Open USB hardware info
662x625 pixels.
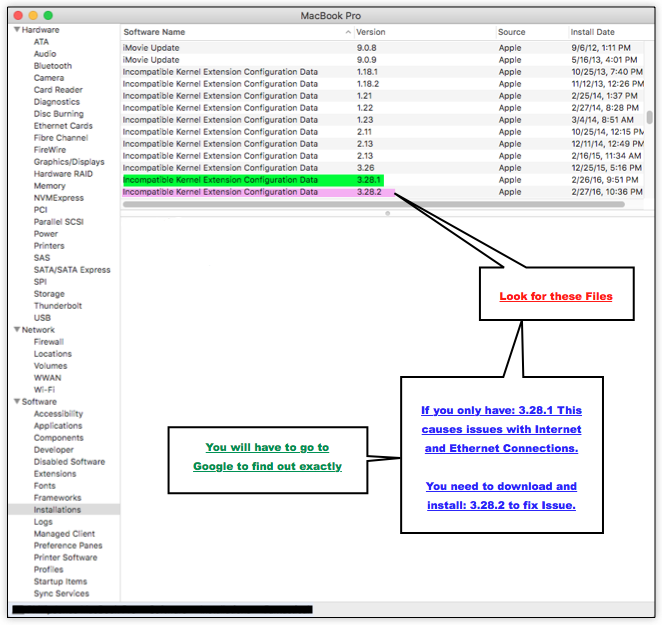click(42, 318)
